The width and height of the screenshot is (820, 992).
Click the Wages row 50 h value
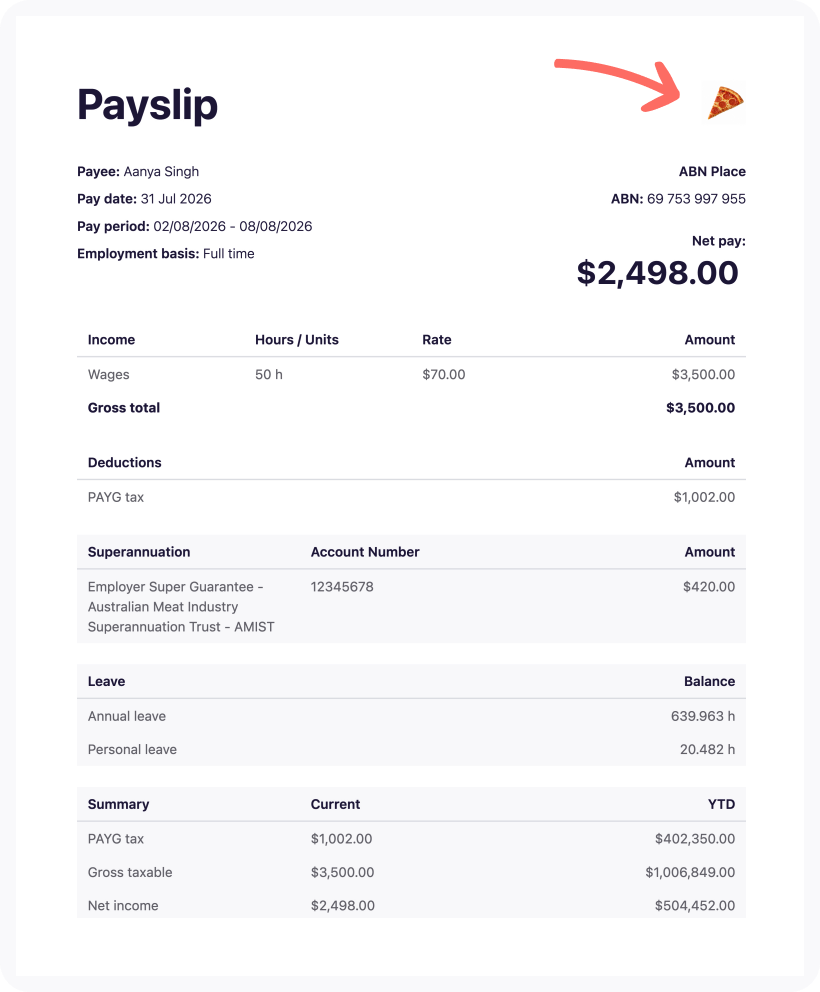coord(269,375)
